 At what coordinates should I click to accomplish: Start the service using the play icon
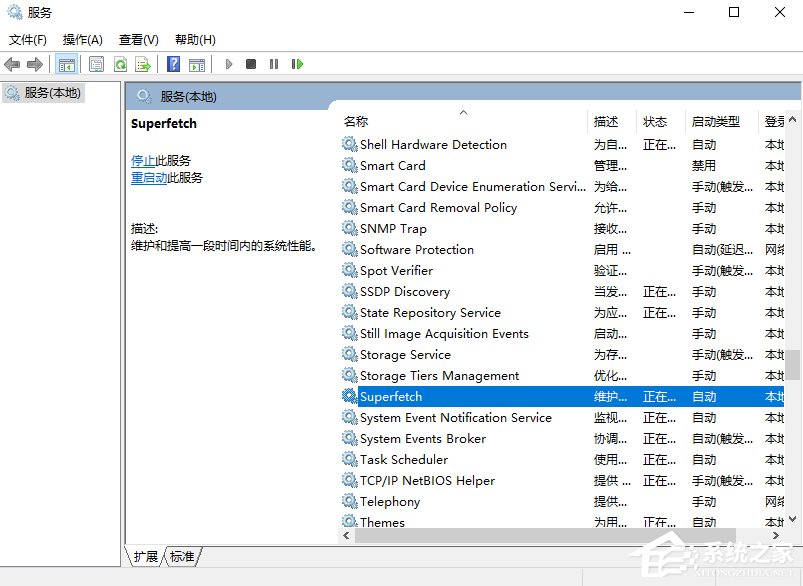(230, 64)
